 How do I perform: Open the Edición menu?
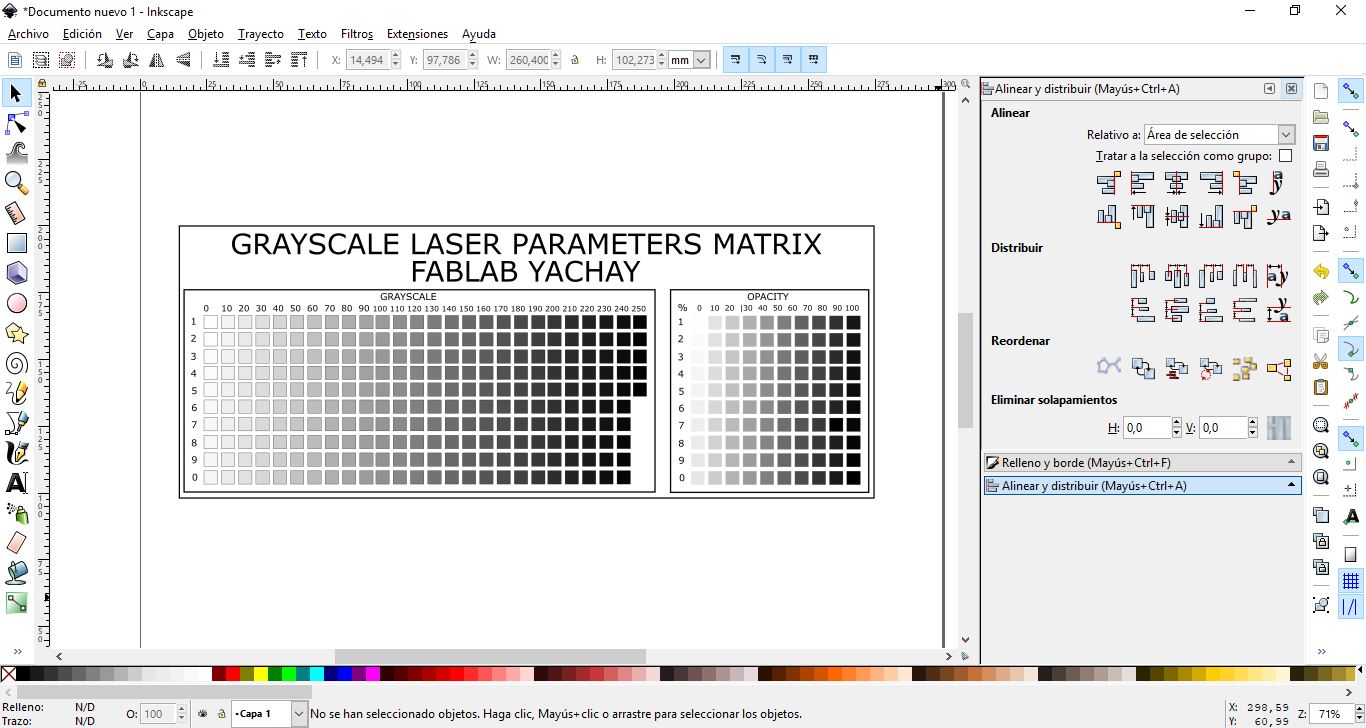[82, 34]
